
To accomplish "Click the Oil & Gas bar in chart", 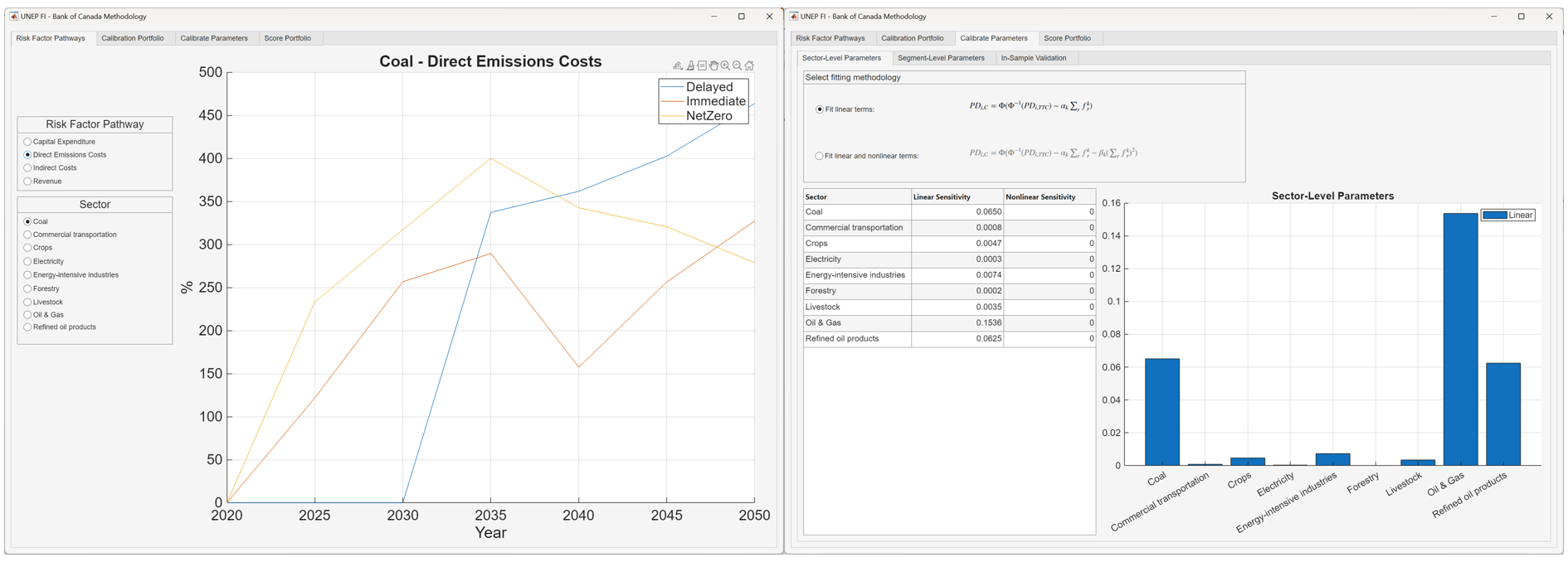I will point(1460,340).
